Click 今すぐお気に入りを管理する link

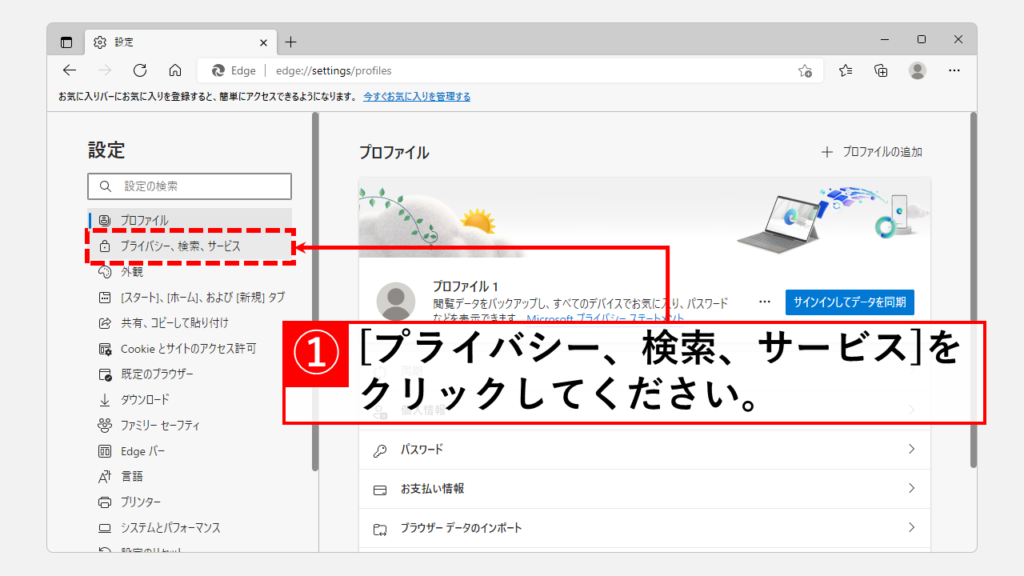(x=416, y=97)
